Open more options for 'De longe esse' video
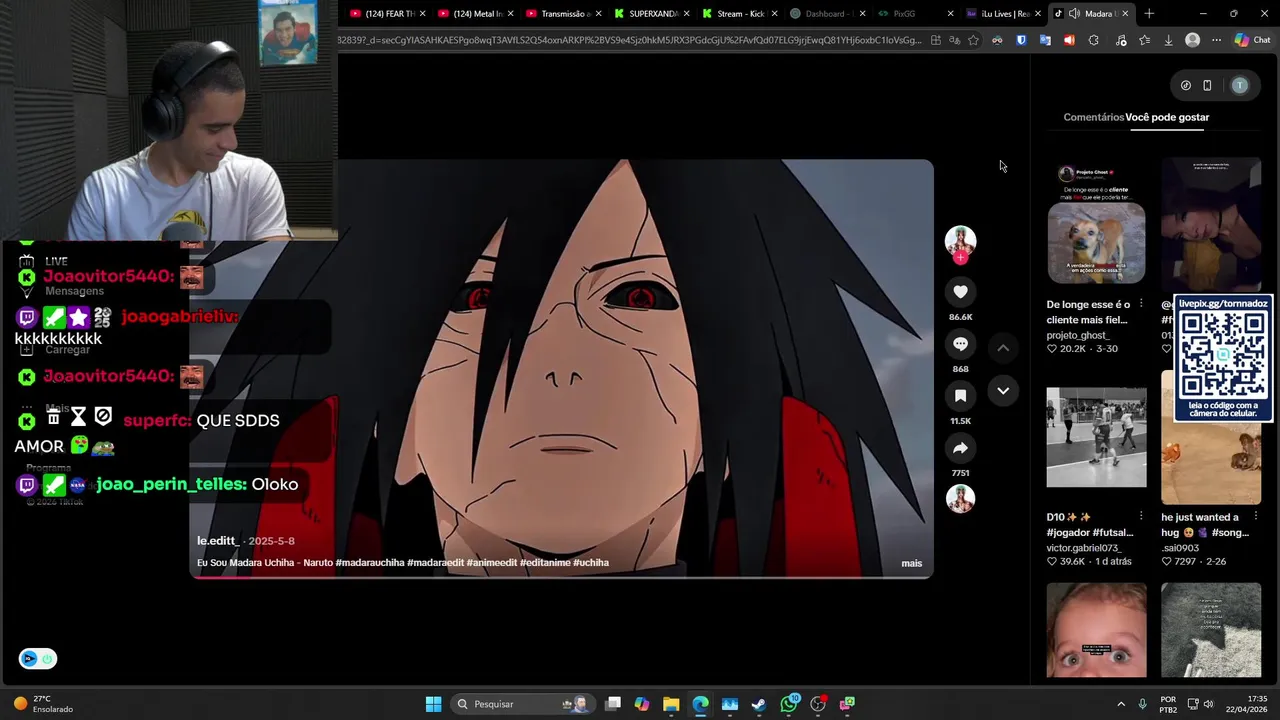The image size is (1280, 720). pos(1141,304)
